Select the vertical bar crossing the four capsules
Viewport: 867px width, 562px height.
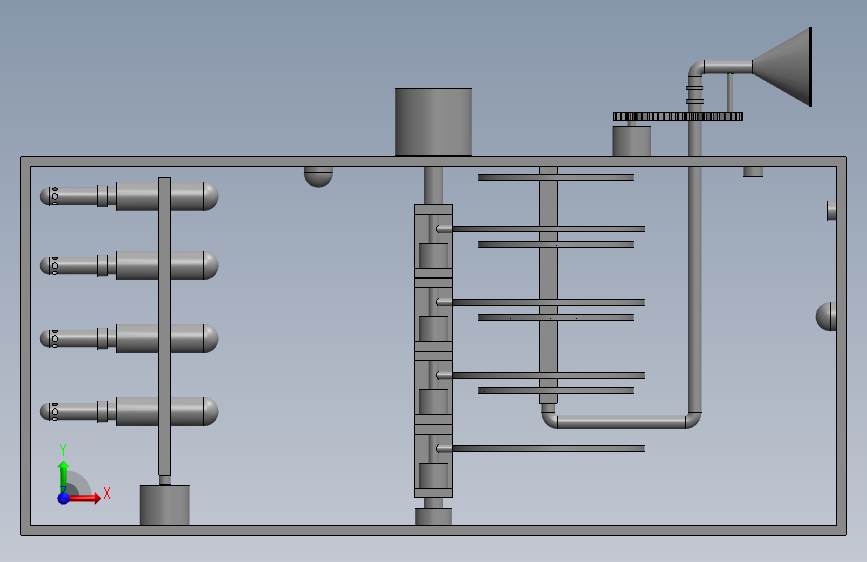[164, 326]
